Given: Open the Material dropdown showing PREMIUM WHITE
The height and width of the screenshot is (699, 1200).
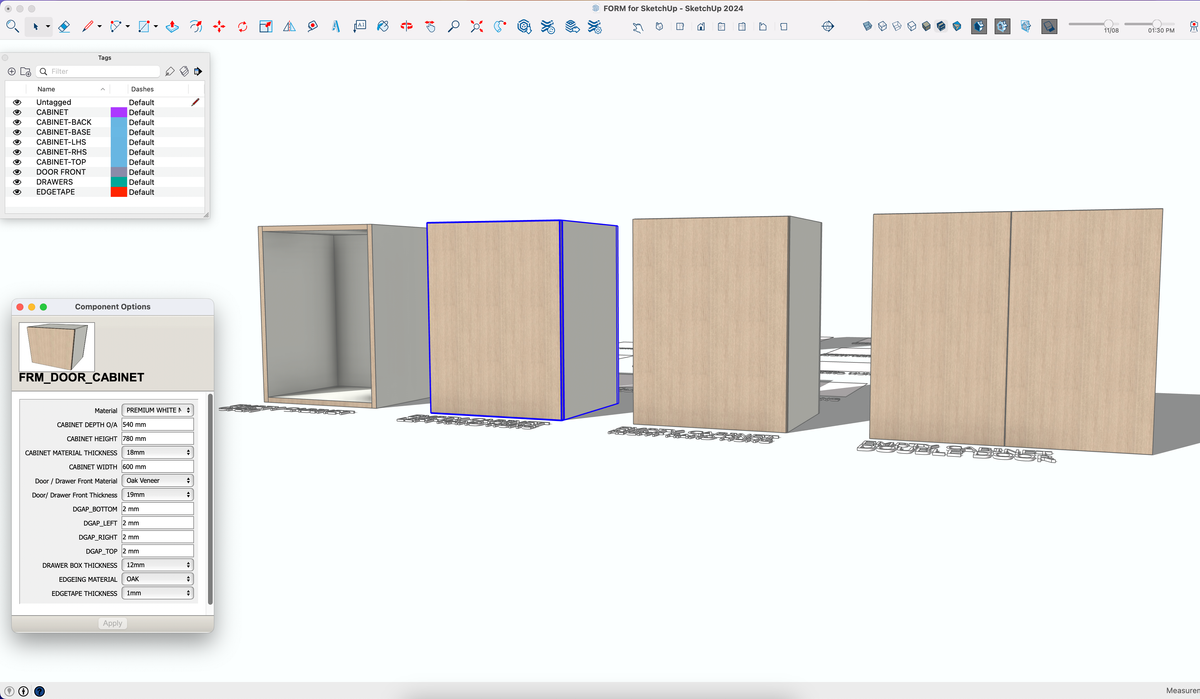Looking at the screenshot, I should tap(157, 409).
